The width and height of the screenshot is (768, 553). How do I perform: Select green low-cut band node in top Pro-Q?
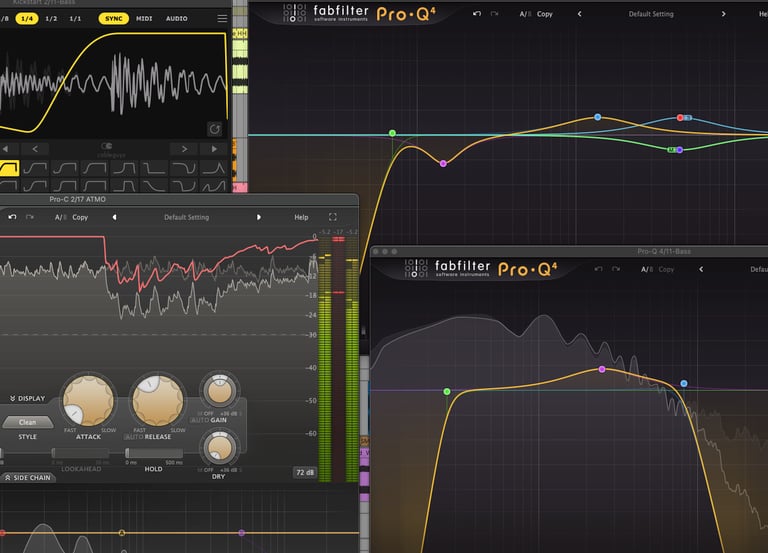(392, 133)
